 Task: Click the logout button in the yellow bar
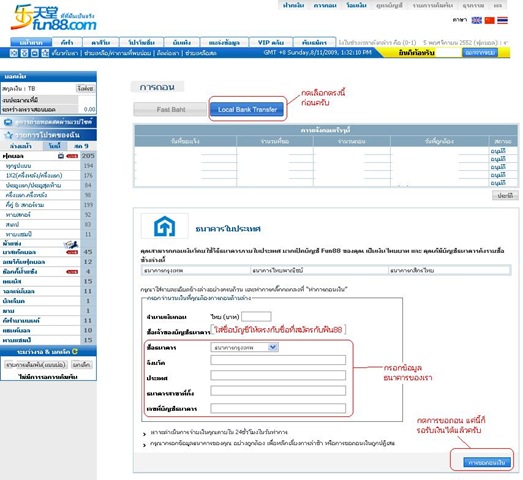pos(480,52)
